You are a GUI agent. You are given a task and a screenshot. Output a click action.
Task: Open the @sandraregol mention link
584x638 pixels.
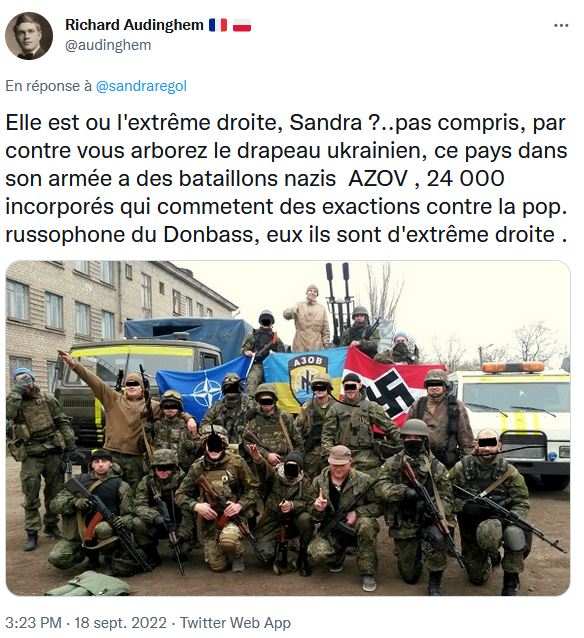pyautogui.click(x=141, y=86)
